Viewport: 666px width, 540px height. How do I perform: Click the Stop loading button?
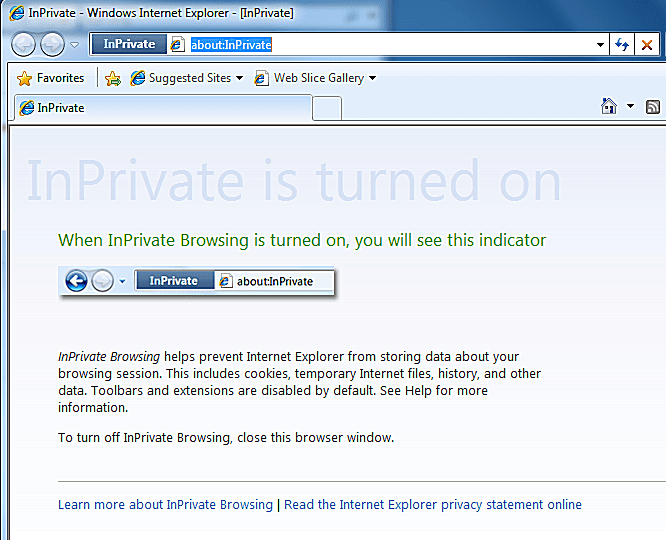(647, 45)
